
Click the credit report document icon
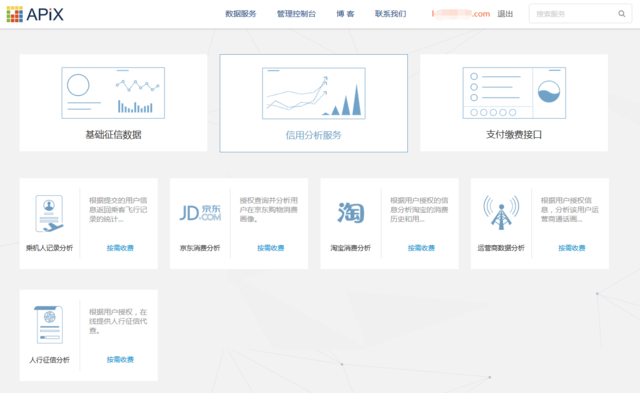(49, 325)
